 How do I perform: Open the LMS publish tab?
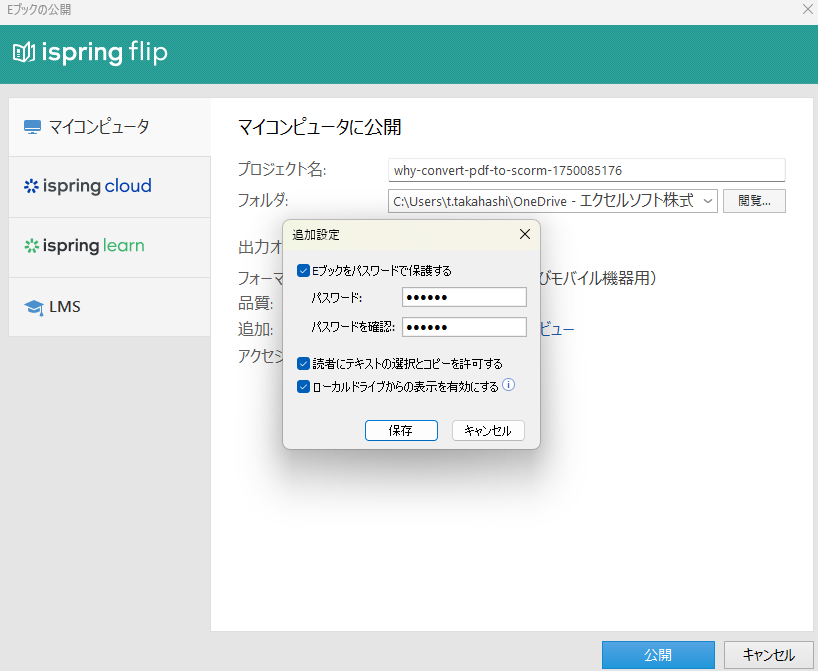pos(110,307)
